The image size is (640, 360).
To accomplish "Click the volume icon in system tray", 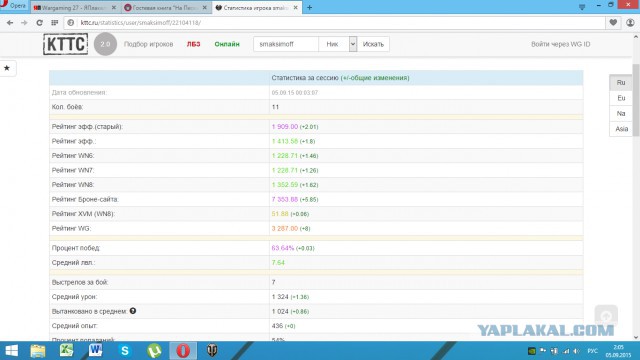I will coord(576,351).
